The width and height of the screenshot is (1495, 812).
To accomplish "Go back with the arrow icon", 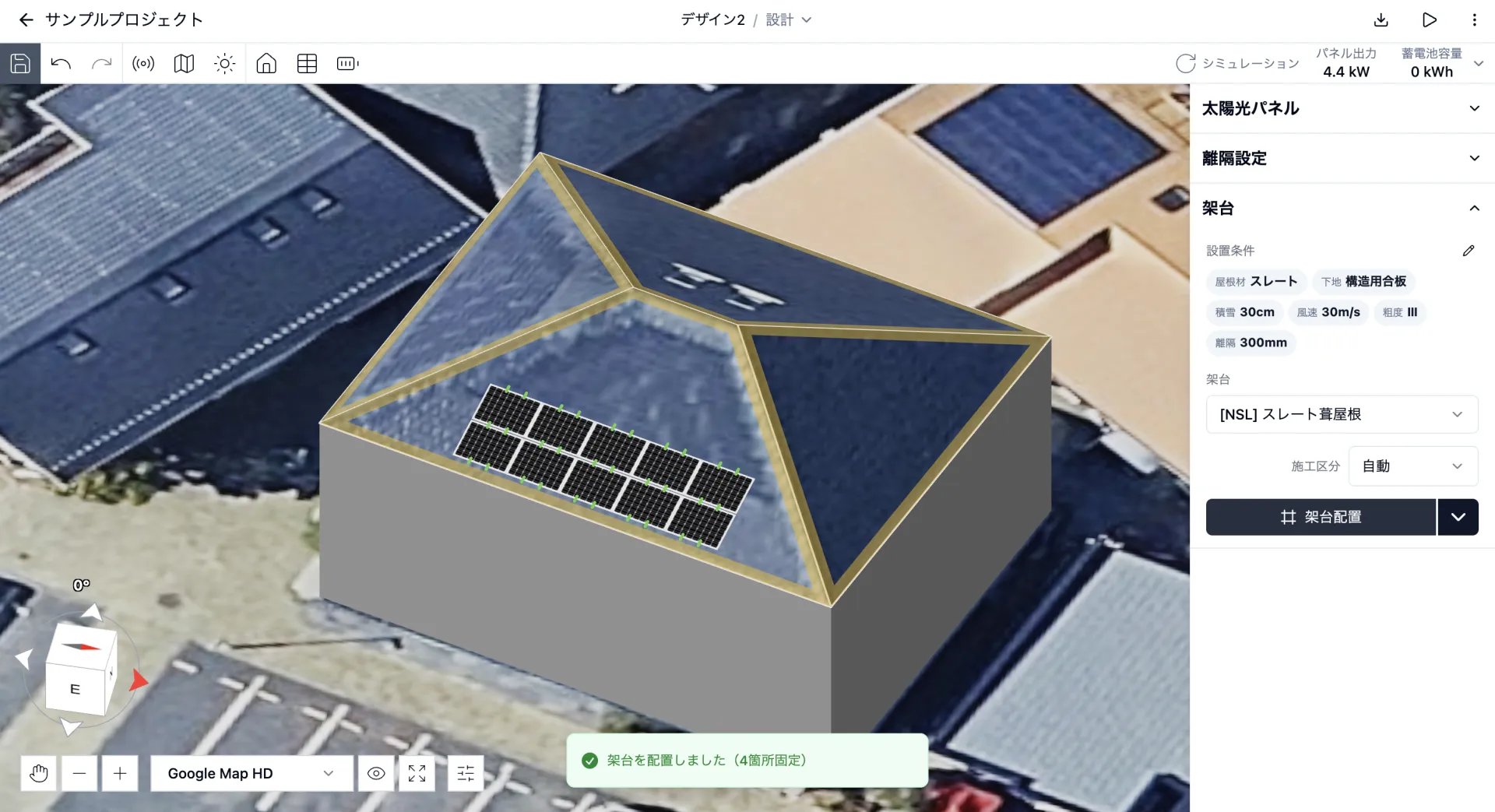I will point(26,19).
